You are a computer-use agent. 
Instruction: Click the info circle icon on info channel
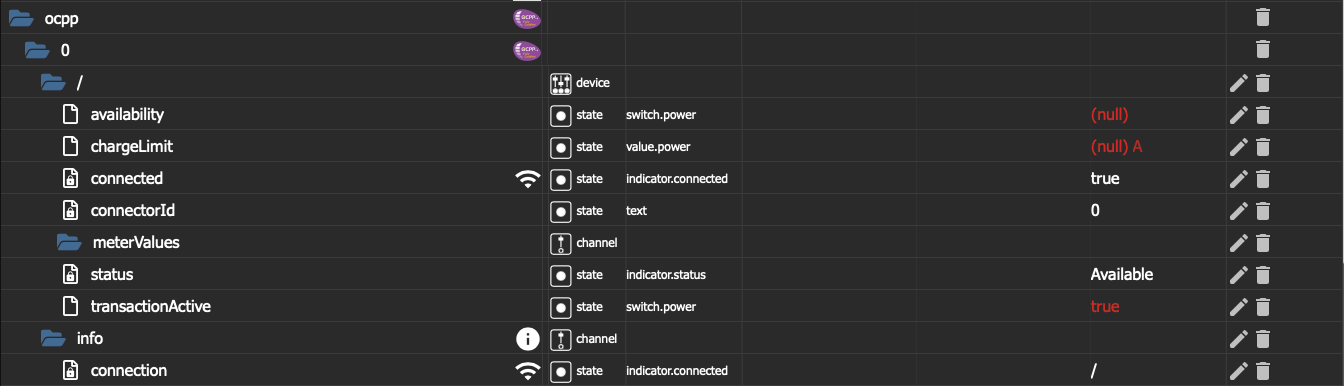[x=527, y=338]
